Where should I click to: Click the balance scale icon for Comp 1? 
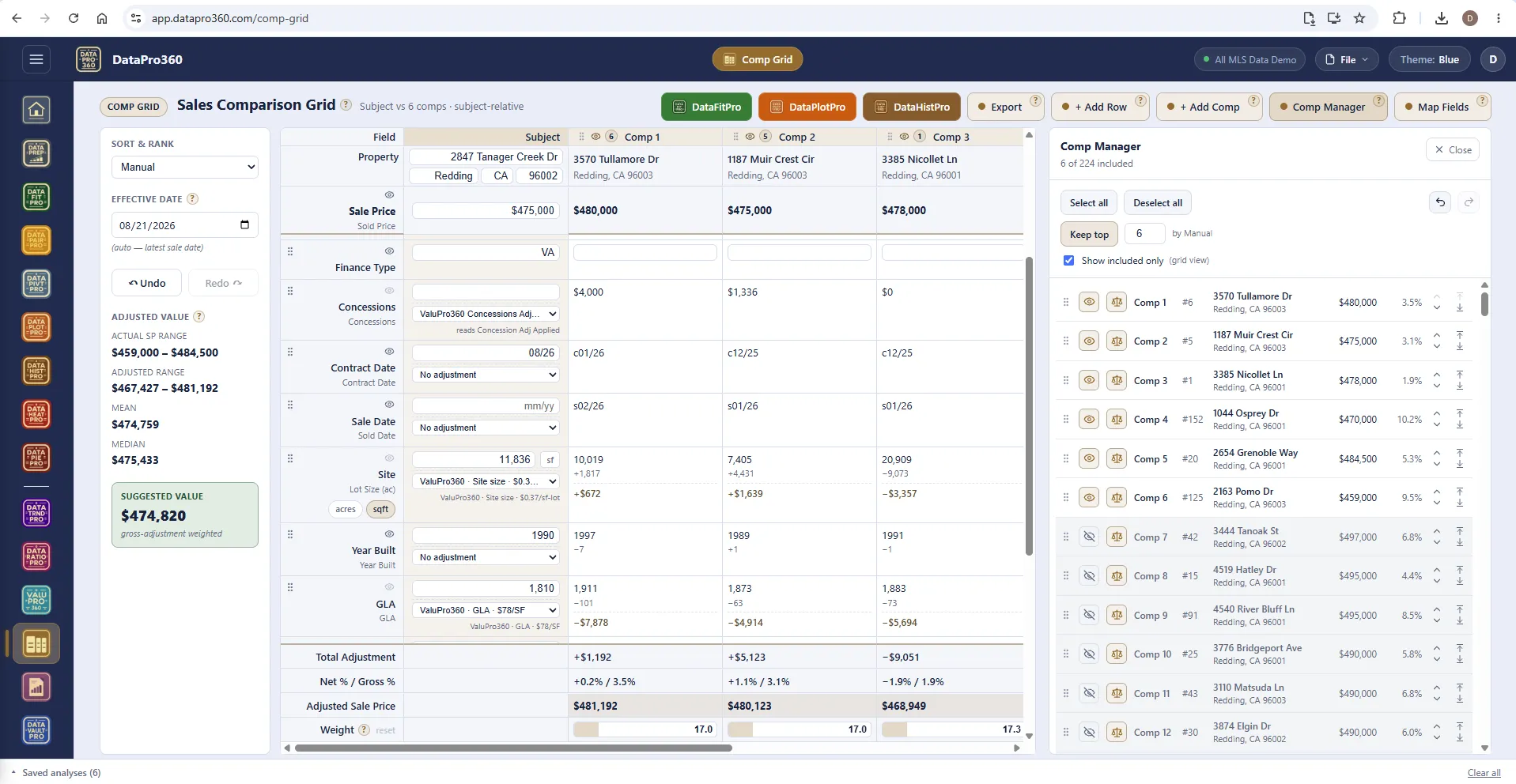point(1117,302)
